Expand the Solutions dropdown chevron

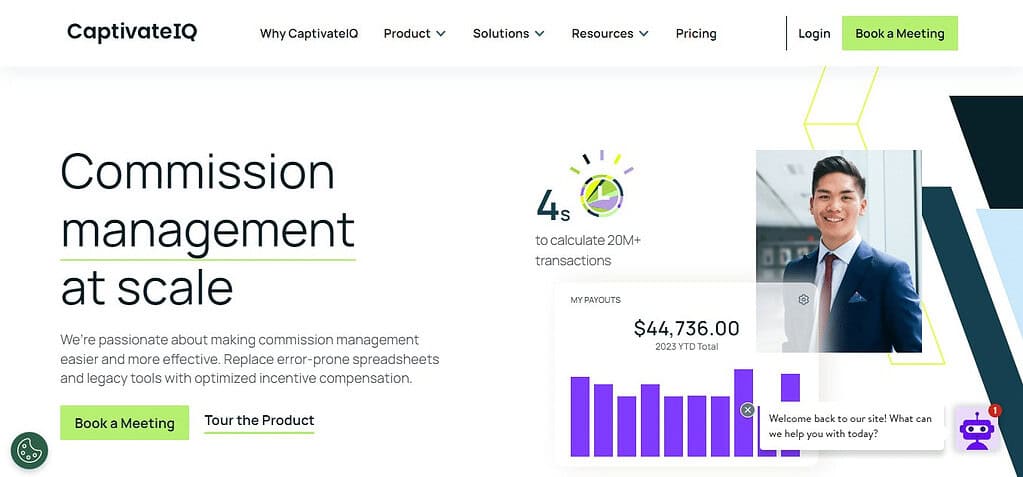coord(540,33)
